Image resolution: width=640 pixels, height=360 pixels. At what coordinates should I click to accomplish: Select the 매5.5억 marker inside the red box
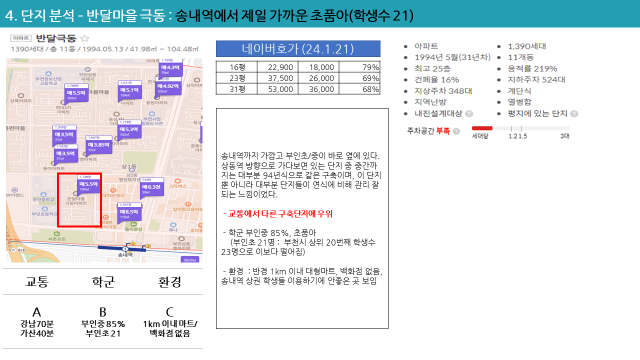click(x=89, y=184)
